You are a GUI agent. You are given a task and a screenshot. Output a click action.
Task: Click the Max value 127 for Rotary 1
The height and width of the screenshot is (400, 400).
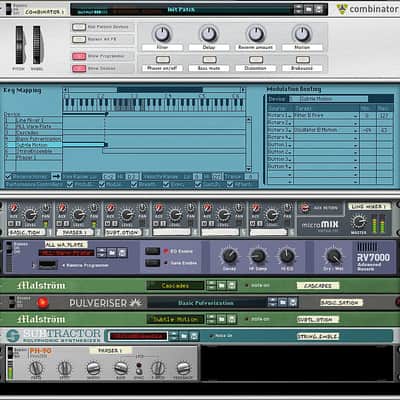(x=384, y=116)
